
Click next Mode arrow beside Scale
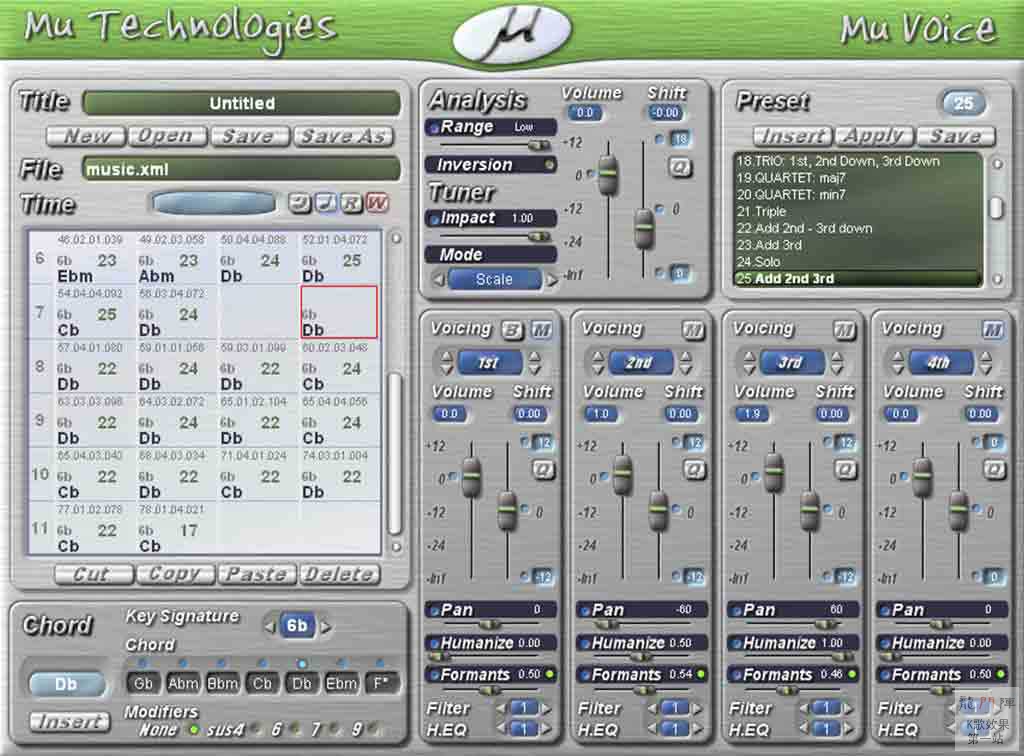pos(552,280)
